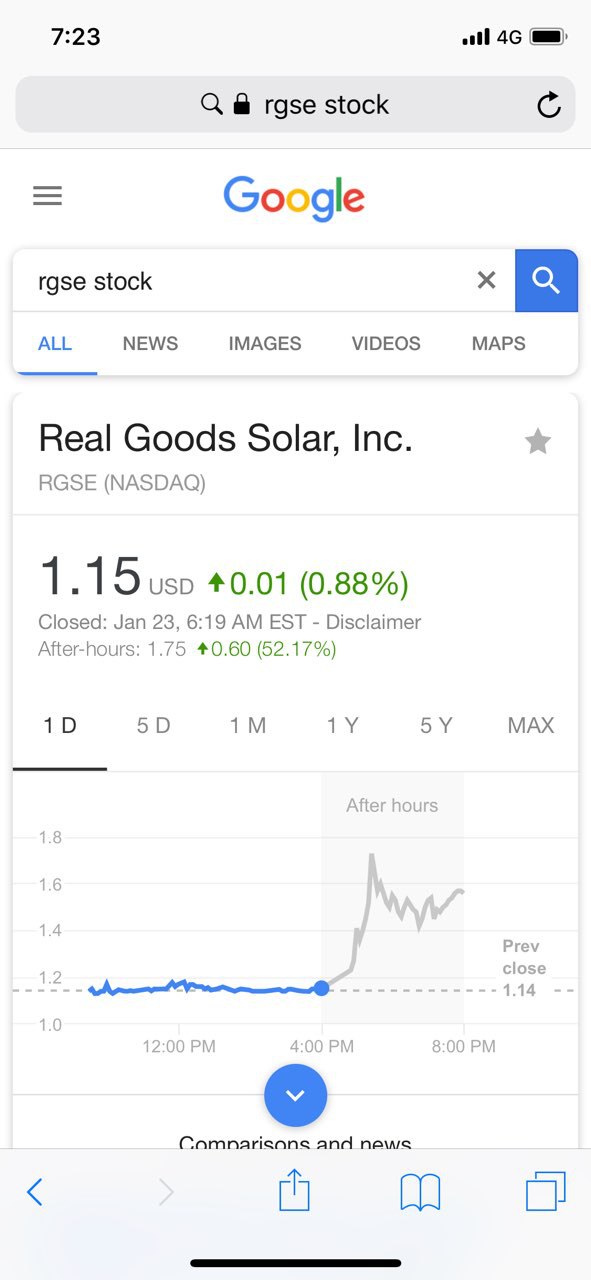The image size is (591, 1280).
Task: Open the Google hamburger menu
Action: pyautogui.click(x=47, y=195)
